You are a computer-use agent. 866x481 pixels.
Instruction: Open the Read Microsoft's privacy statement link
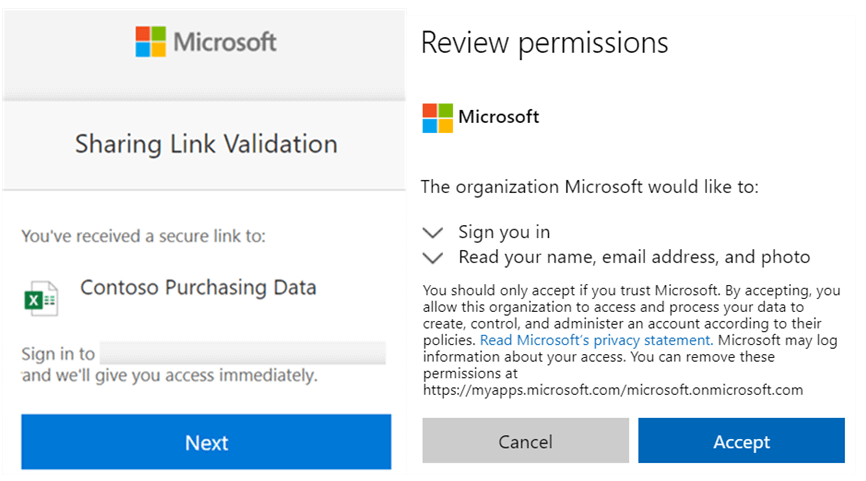(596, 340)
